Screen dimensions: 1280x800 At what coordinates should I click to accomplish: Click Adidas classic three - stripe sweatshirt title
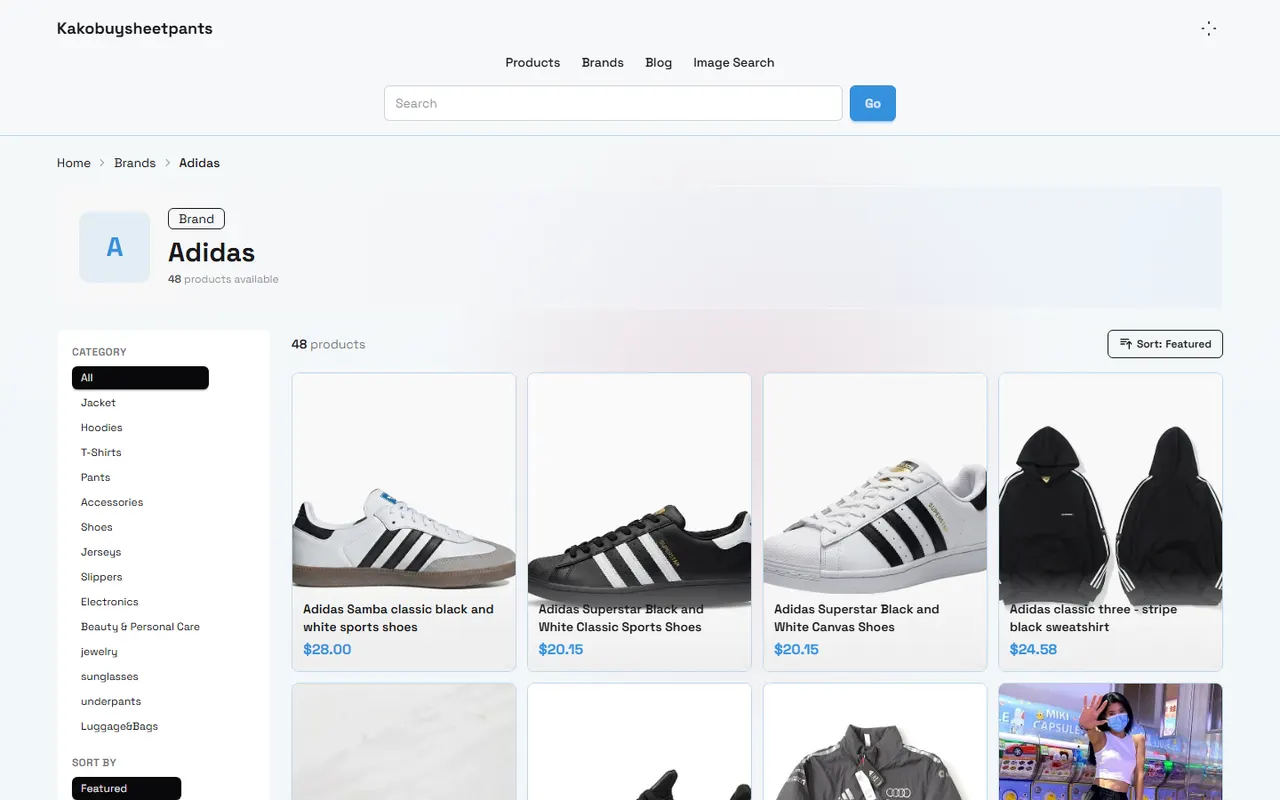coord(1093,618)
